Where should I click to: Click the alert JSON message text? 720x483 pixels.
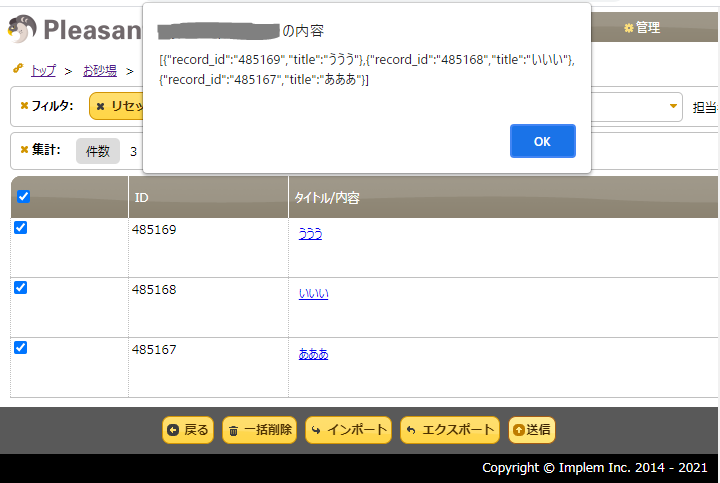[367, 69]
